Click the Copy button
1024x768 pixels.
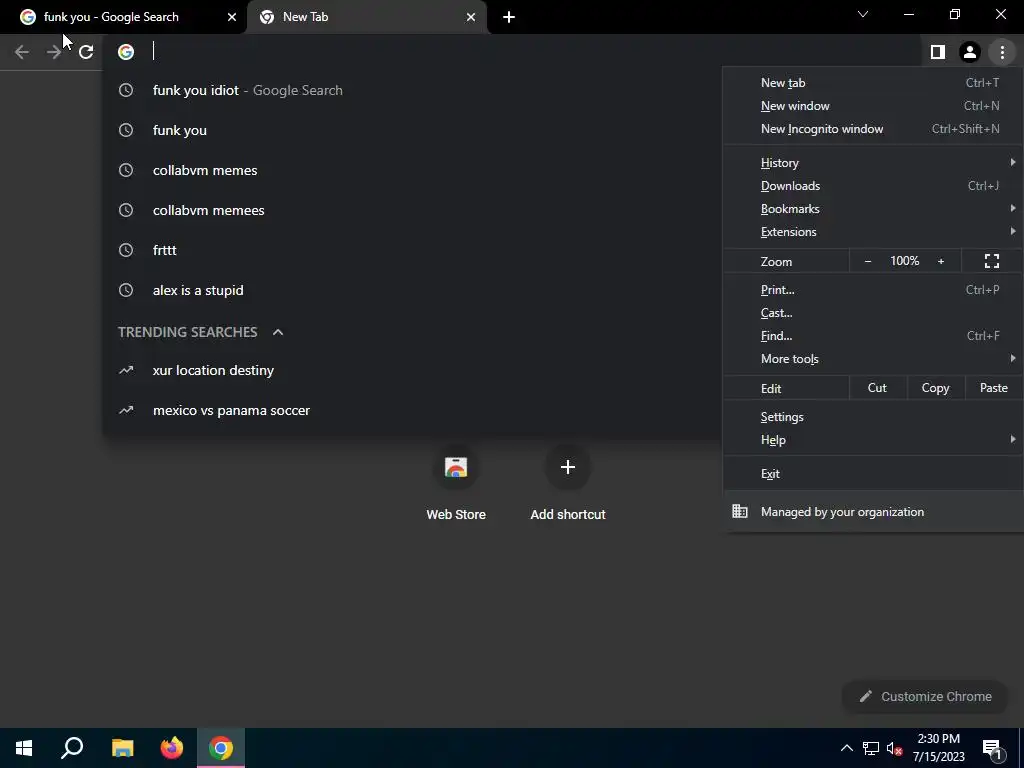click(935, 388)
